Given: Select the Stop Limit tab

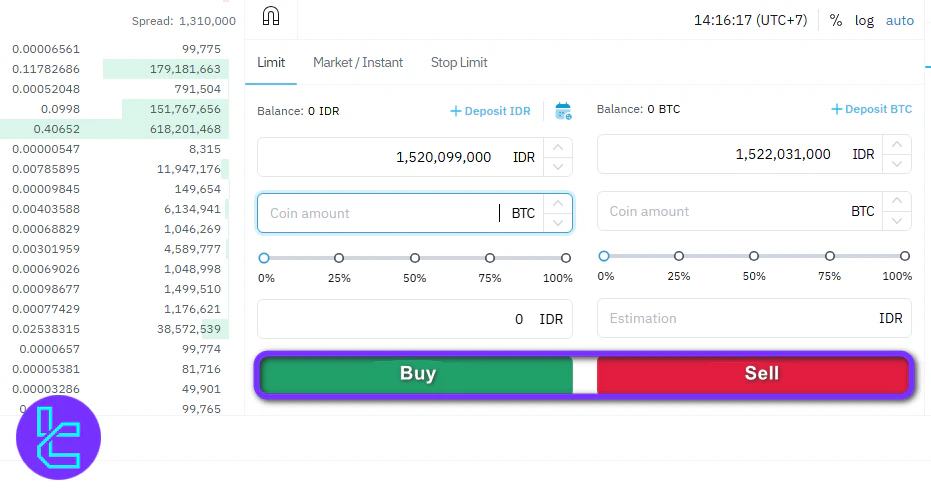Looking at the screenshot, I should pyautogui.click(x=459, y=62).
